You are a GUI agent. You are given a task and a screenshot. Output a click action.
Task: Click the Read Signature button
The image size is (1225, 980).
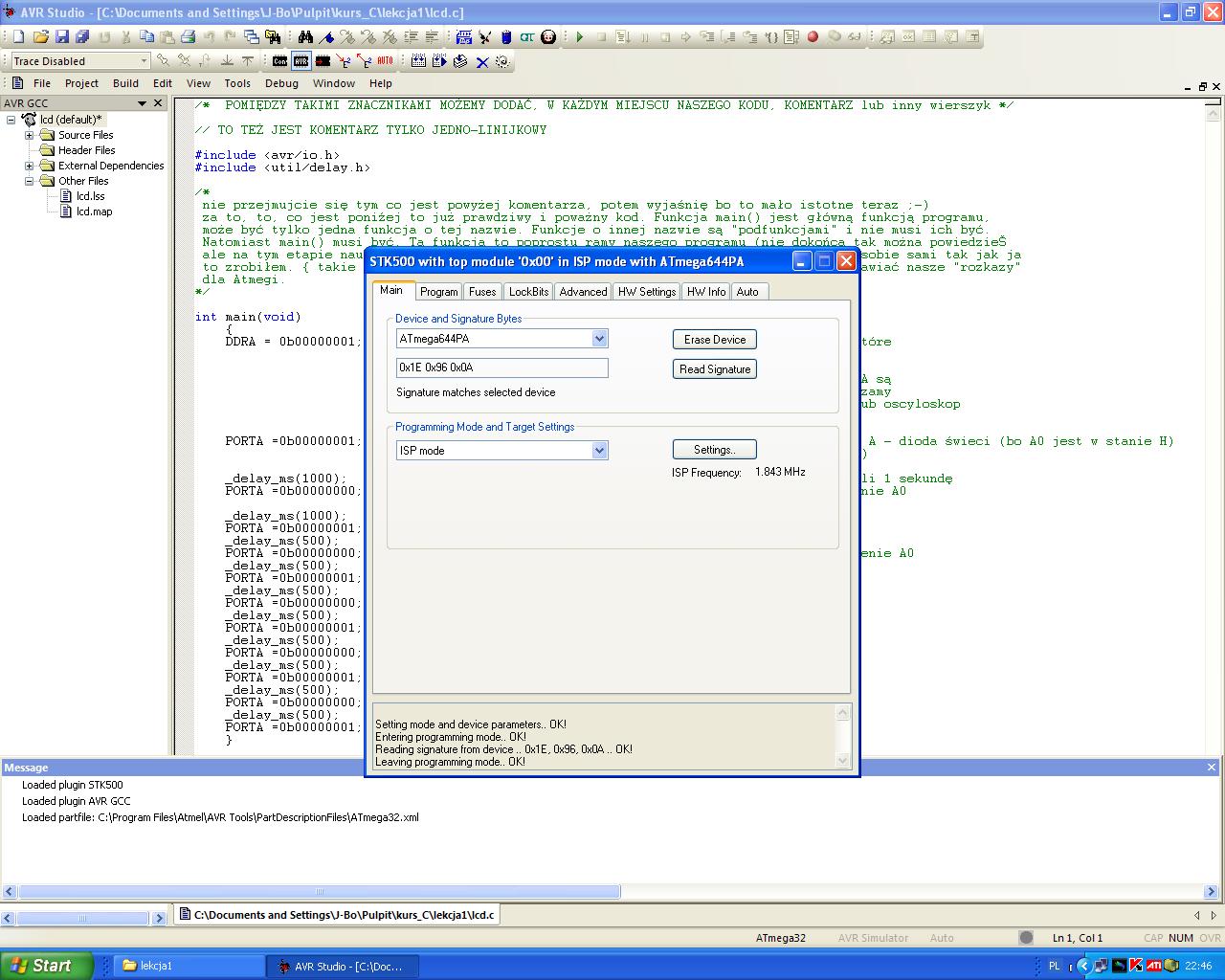pos(714,369)
